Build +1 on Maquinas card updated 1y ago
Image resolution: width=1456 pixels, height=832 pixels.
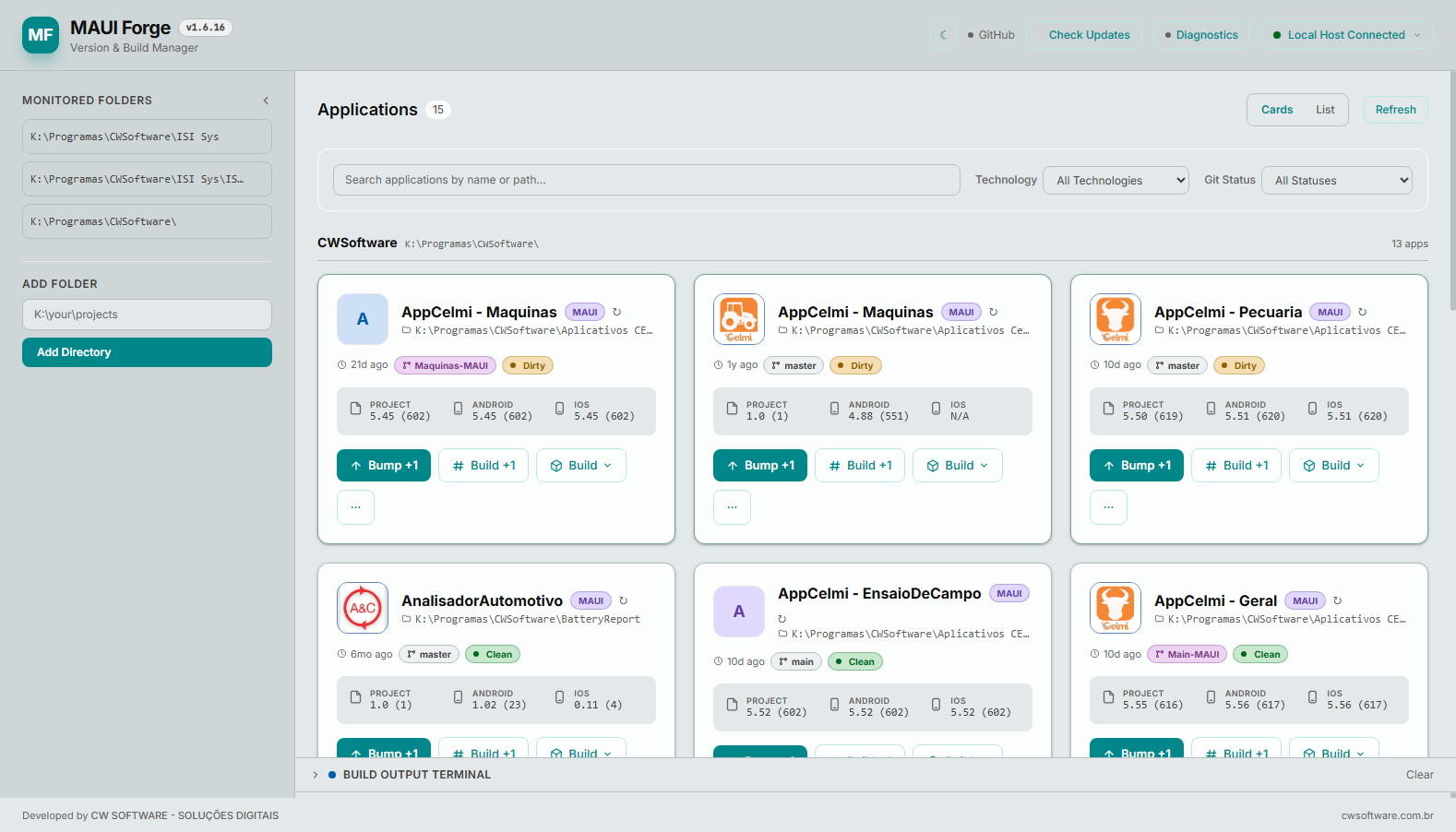[x=860, y=465]
